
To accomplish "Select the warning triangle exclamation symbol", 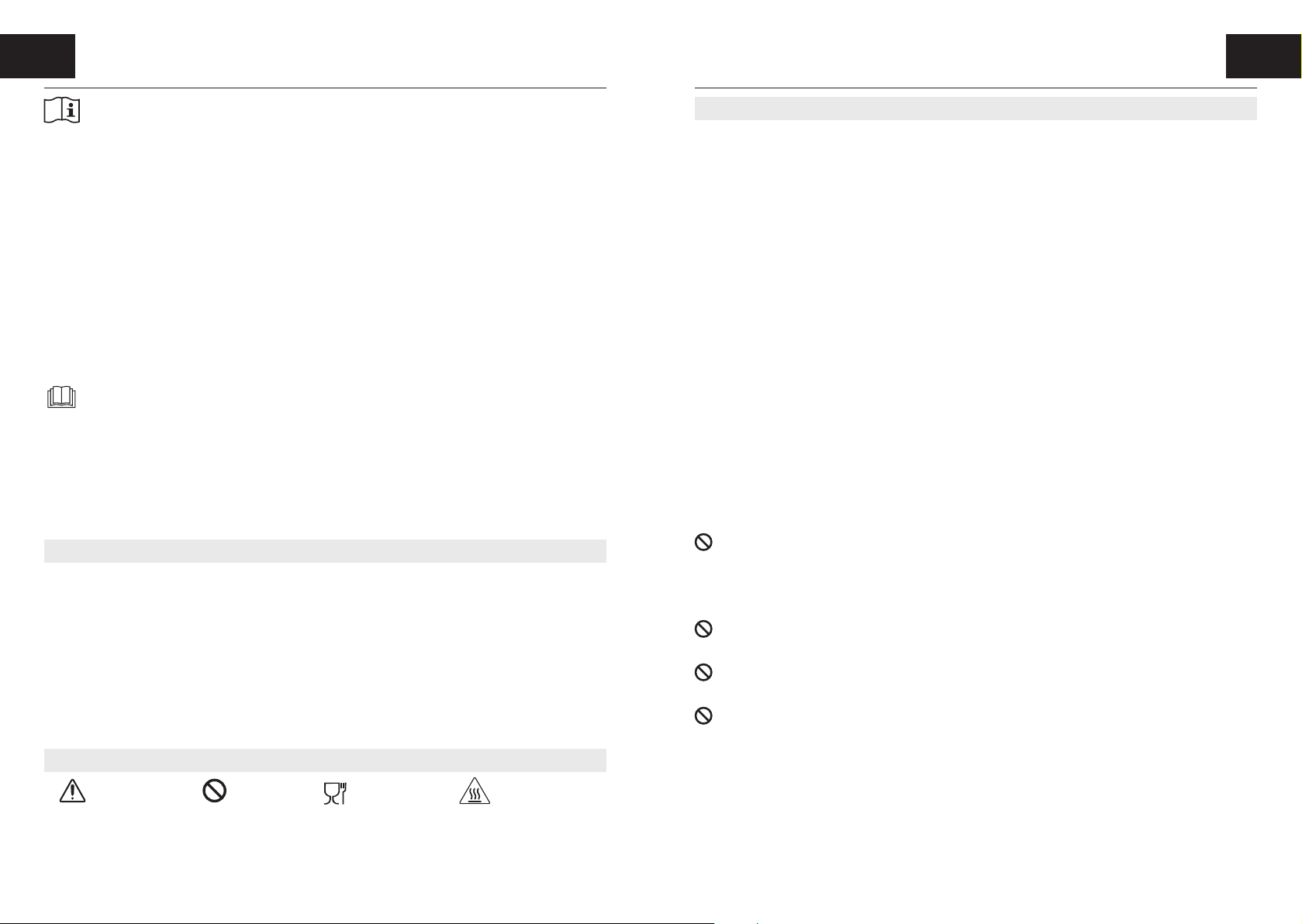I will (72, 791).
